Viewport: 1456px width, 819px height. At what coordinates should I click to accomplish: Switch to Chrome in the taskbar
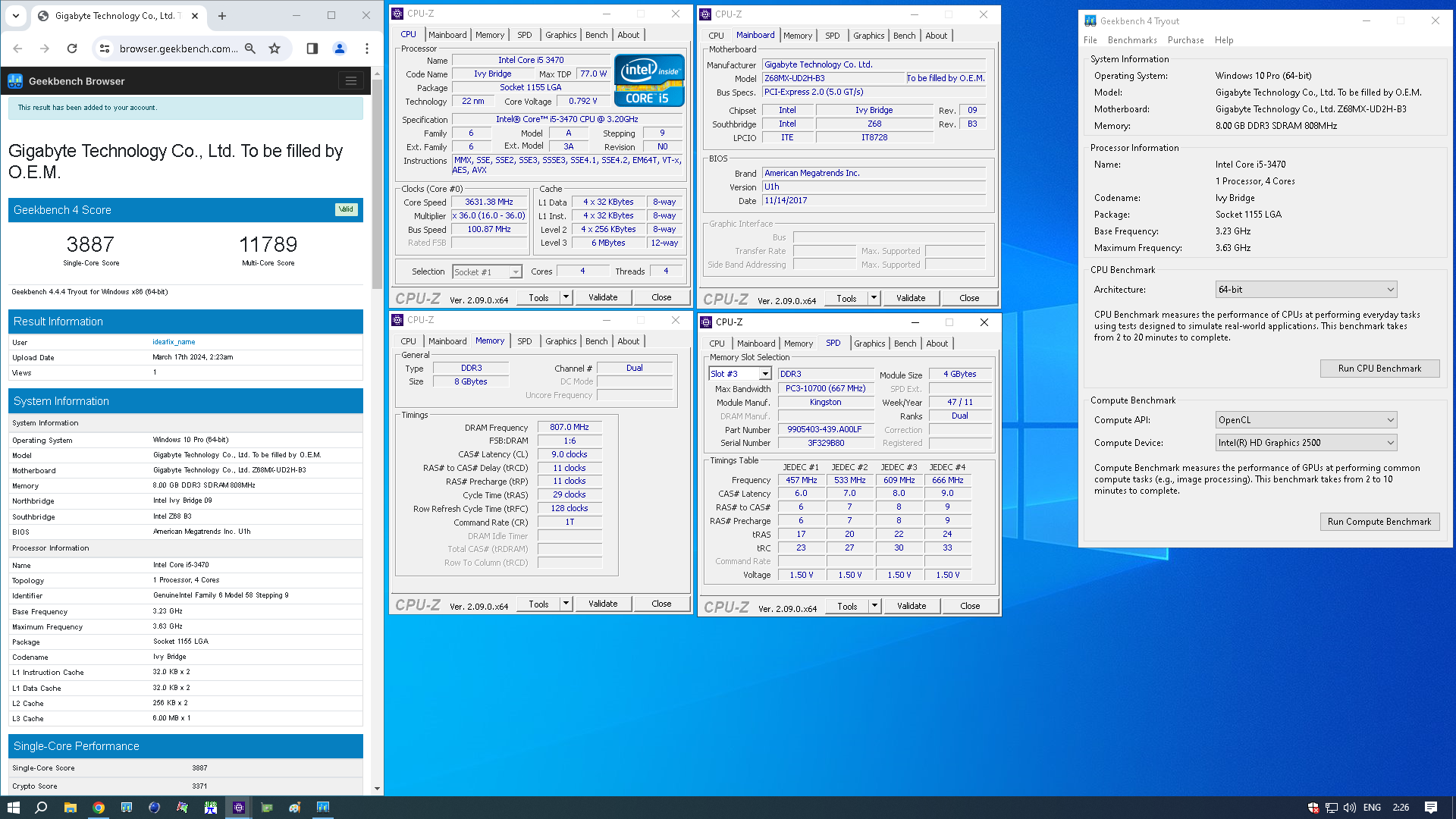pos(98,808)
